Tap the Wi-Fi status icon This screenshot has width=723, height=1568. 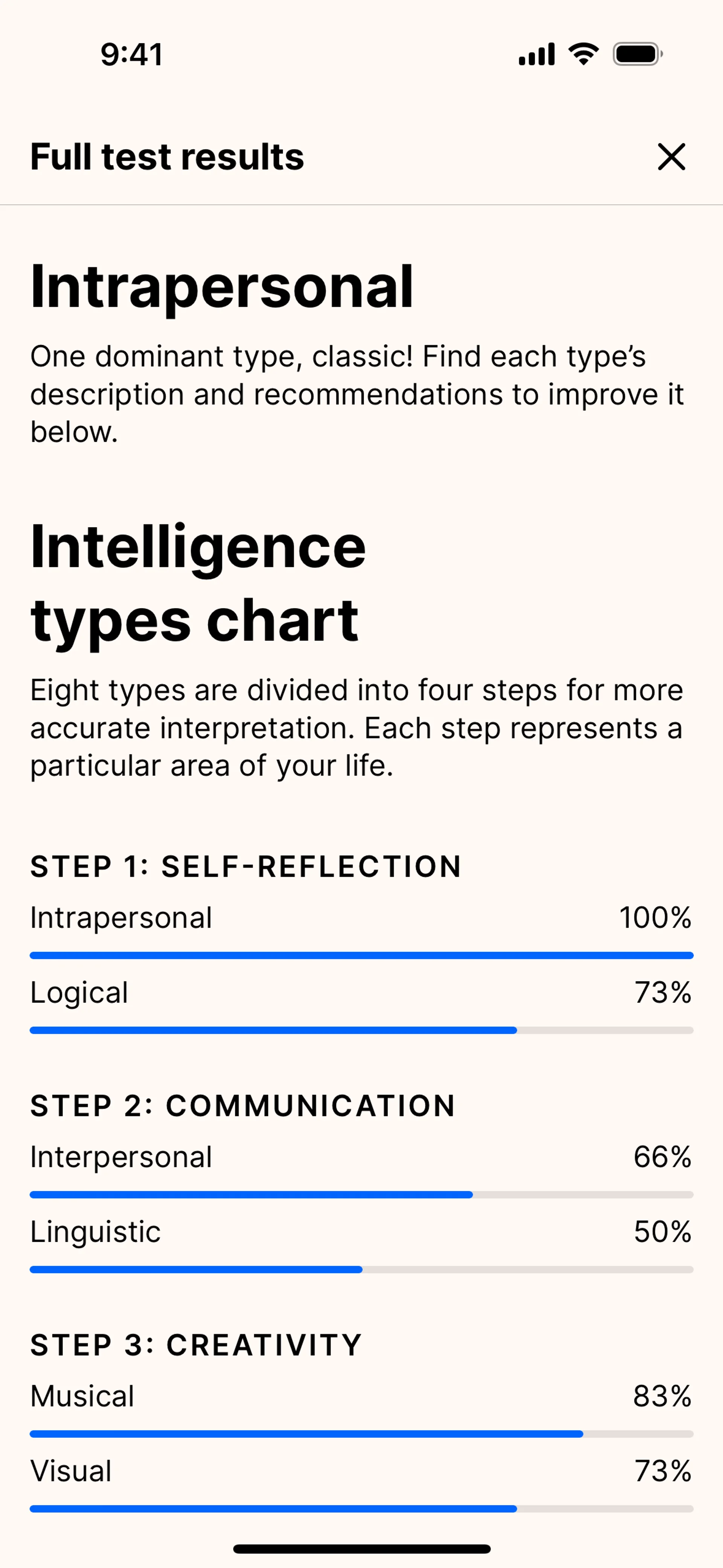click(x=583, y=54)
